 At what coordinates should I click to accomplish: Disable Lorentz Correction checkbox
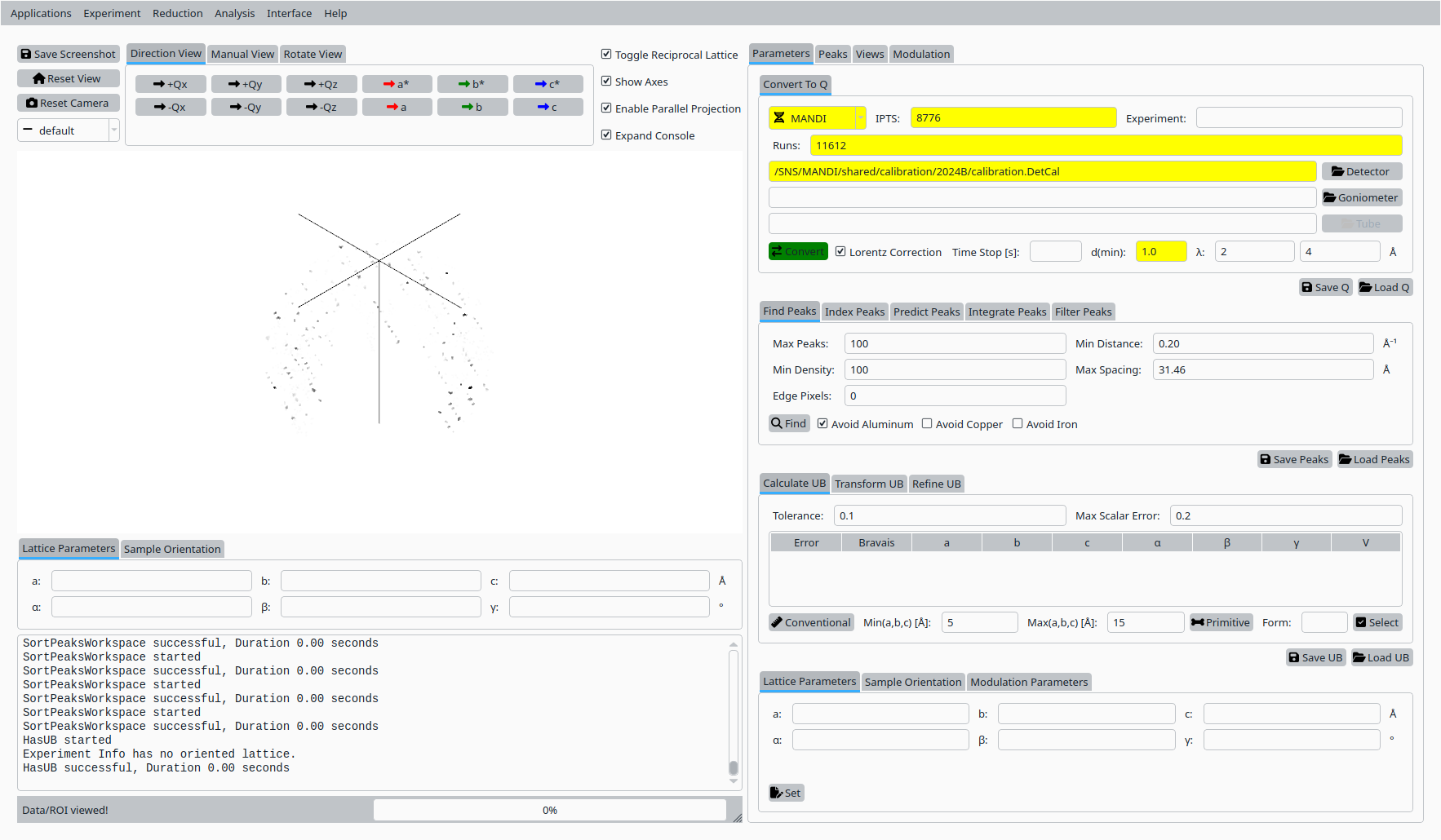(x=840, y=252)
